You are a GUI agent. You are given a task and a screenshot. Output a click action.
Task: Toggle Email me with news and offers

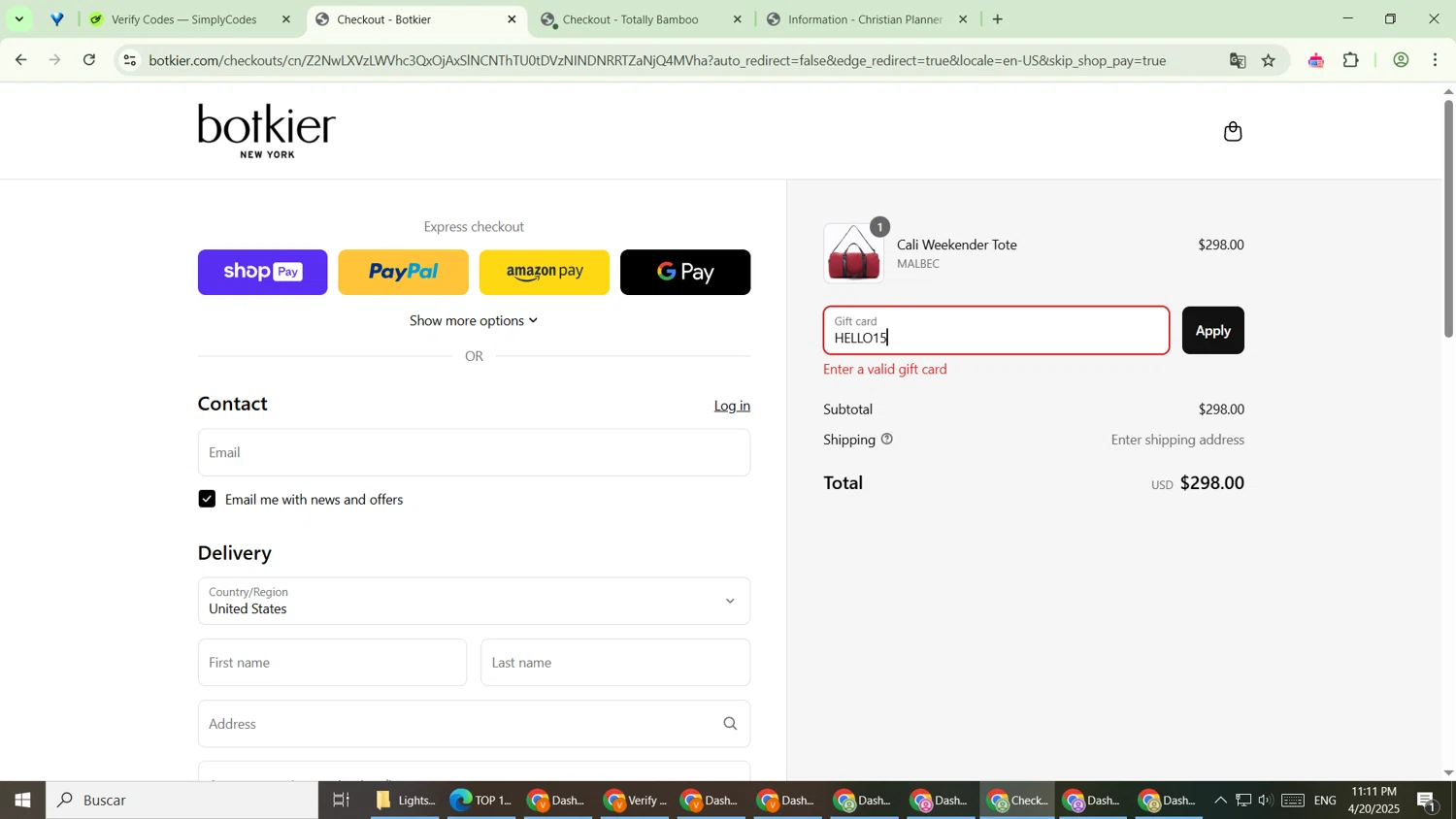pyautogui.click(x=207, y=499)
